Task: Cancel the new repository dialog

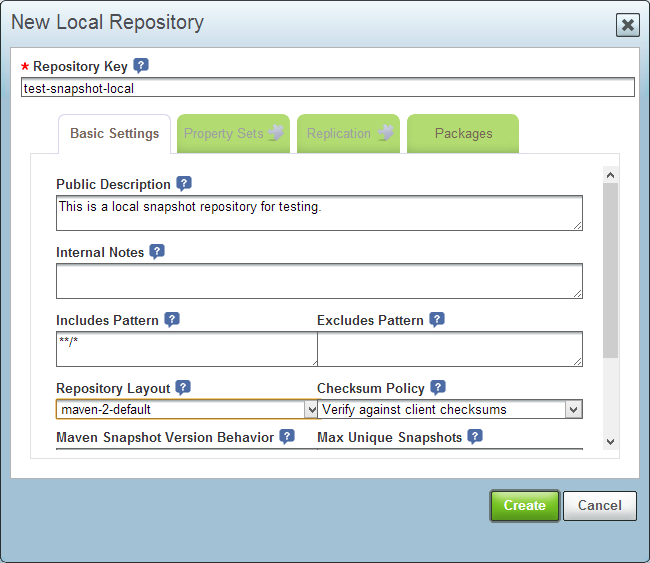Action: tap(599, 506)
